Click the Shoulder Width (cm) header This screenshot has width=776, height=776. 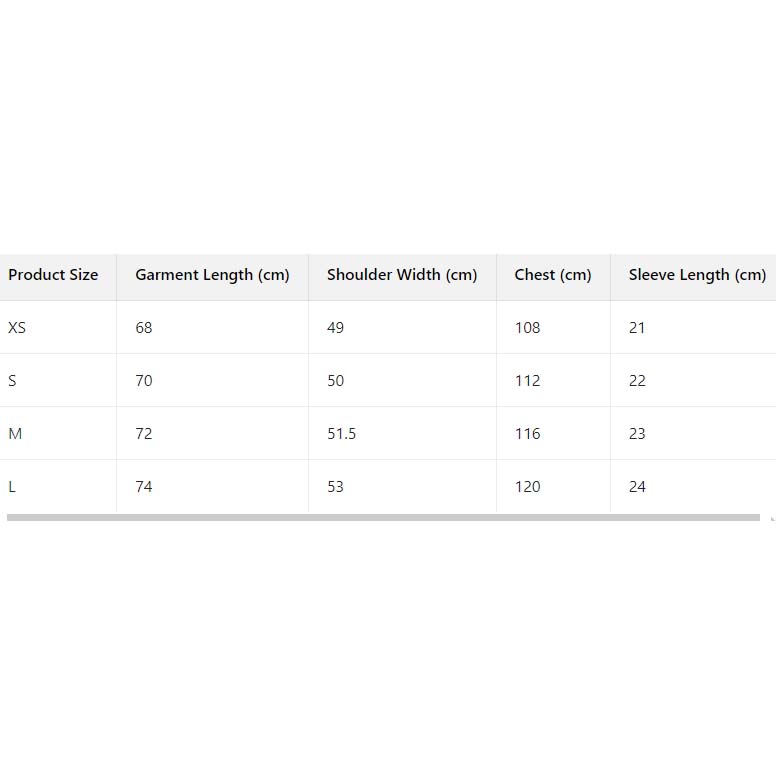pyautogui.click(x=402, y=275)
